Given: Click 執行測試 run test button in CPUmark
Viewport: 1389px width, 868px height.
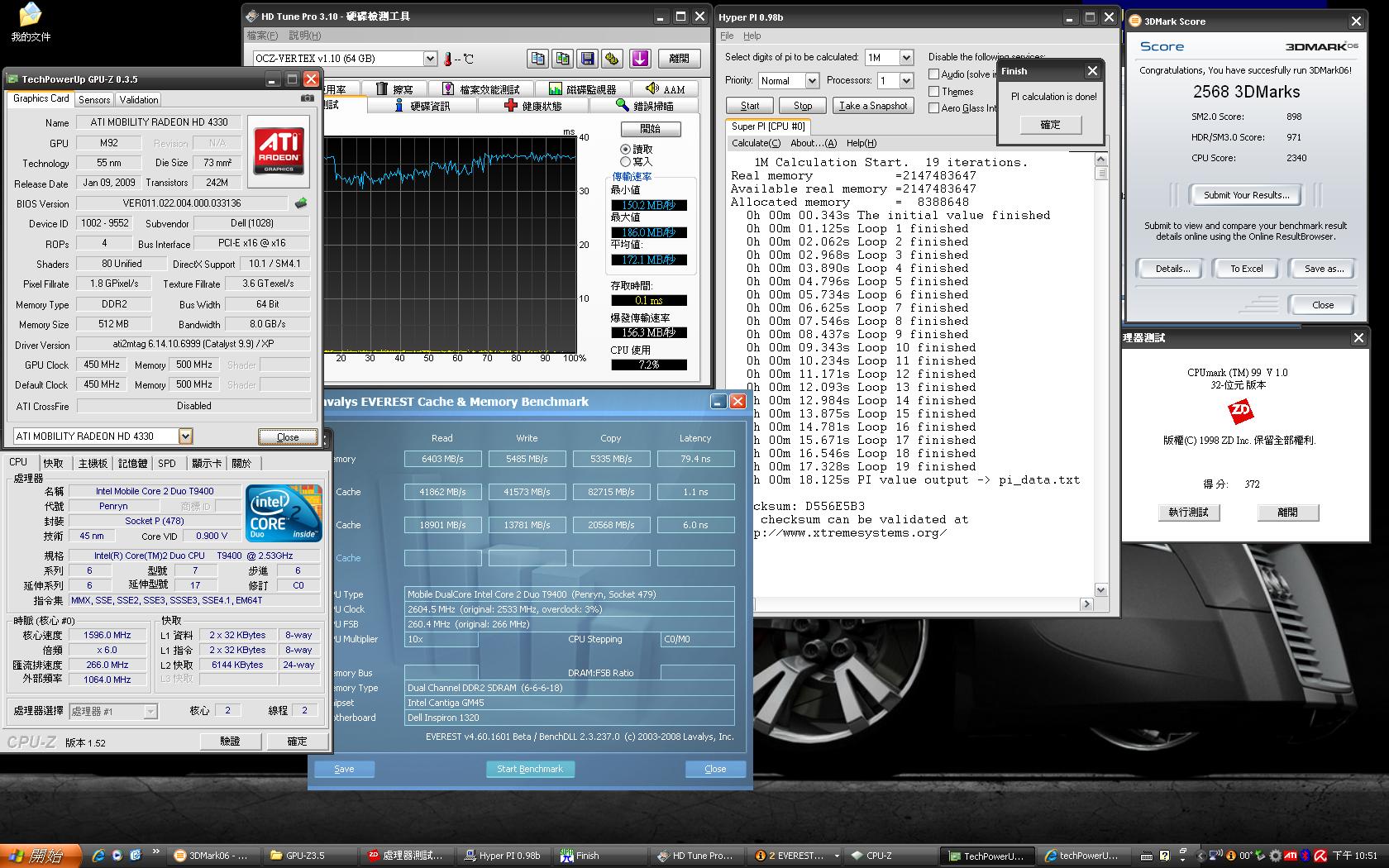Looking at the screenshot, I should pyautogui.click(x=1188, y=513).
